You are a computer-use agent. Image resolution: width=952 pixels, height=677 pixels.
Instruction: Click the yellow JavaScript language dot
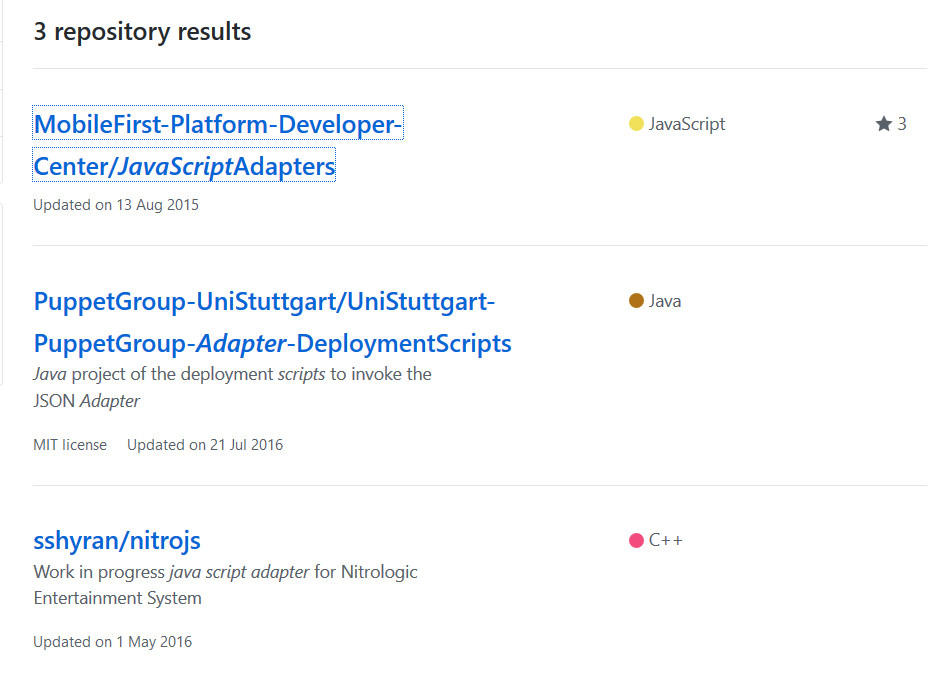(x=636, y=124)
